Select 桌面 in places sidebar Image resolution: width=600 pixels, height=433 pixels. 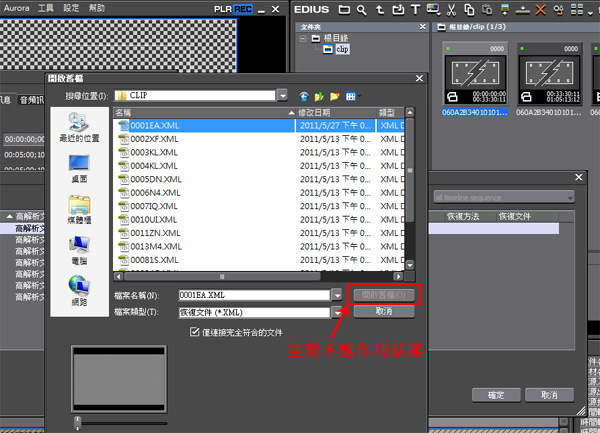pos(79,169)
